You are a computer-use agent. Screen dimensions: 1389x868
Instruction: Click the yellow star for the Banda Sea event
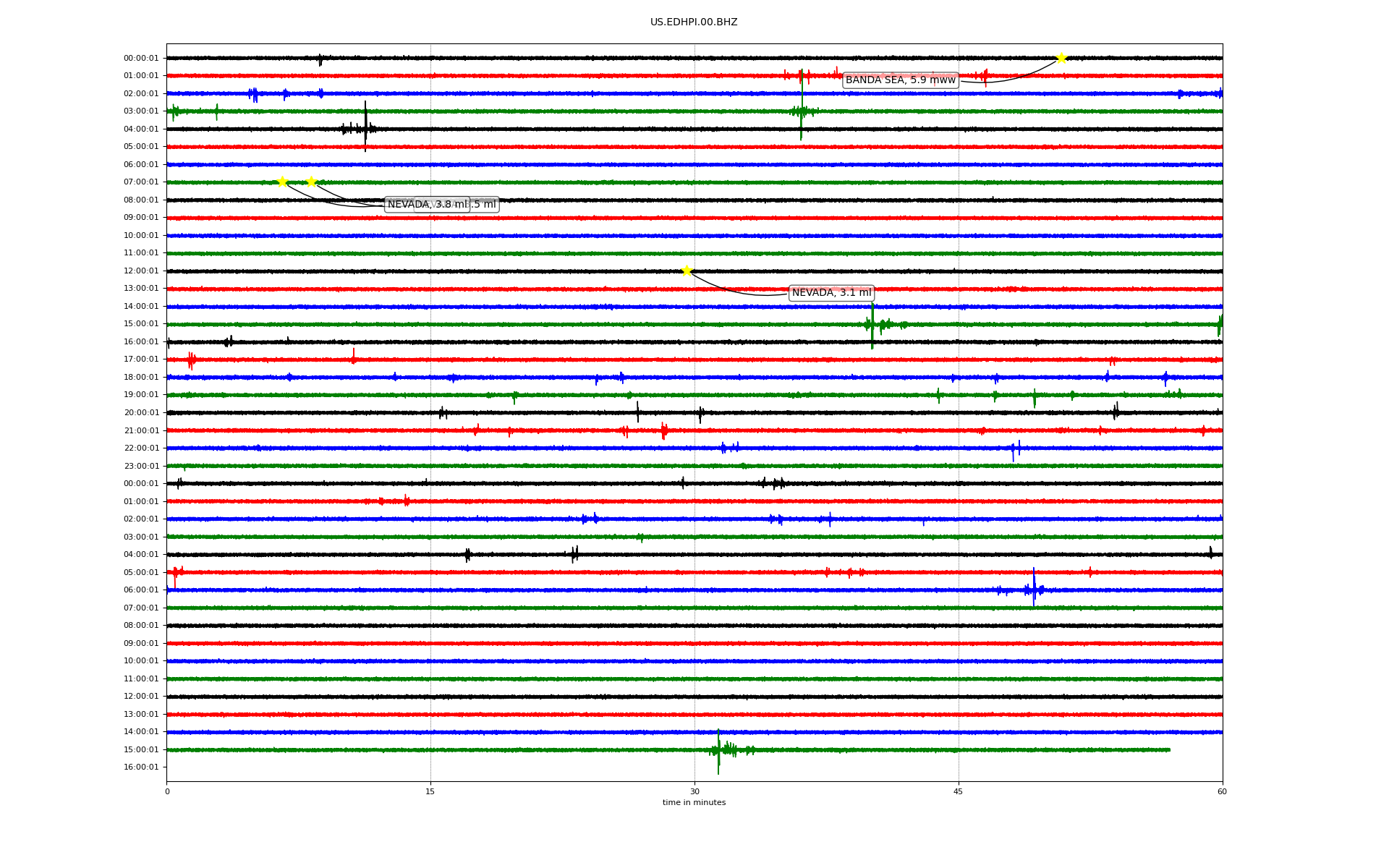click(x=1061, y=58)
